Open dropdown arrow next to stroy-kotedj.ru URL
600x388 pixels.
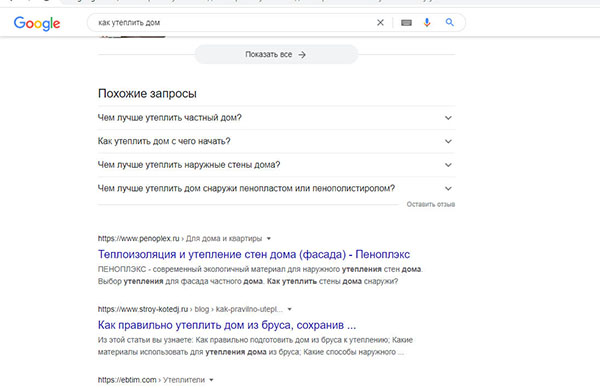(290, 309)
